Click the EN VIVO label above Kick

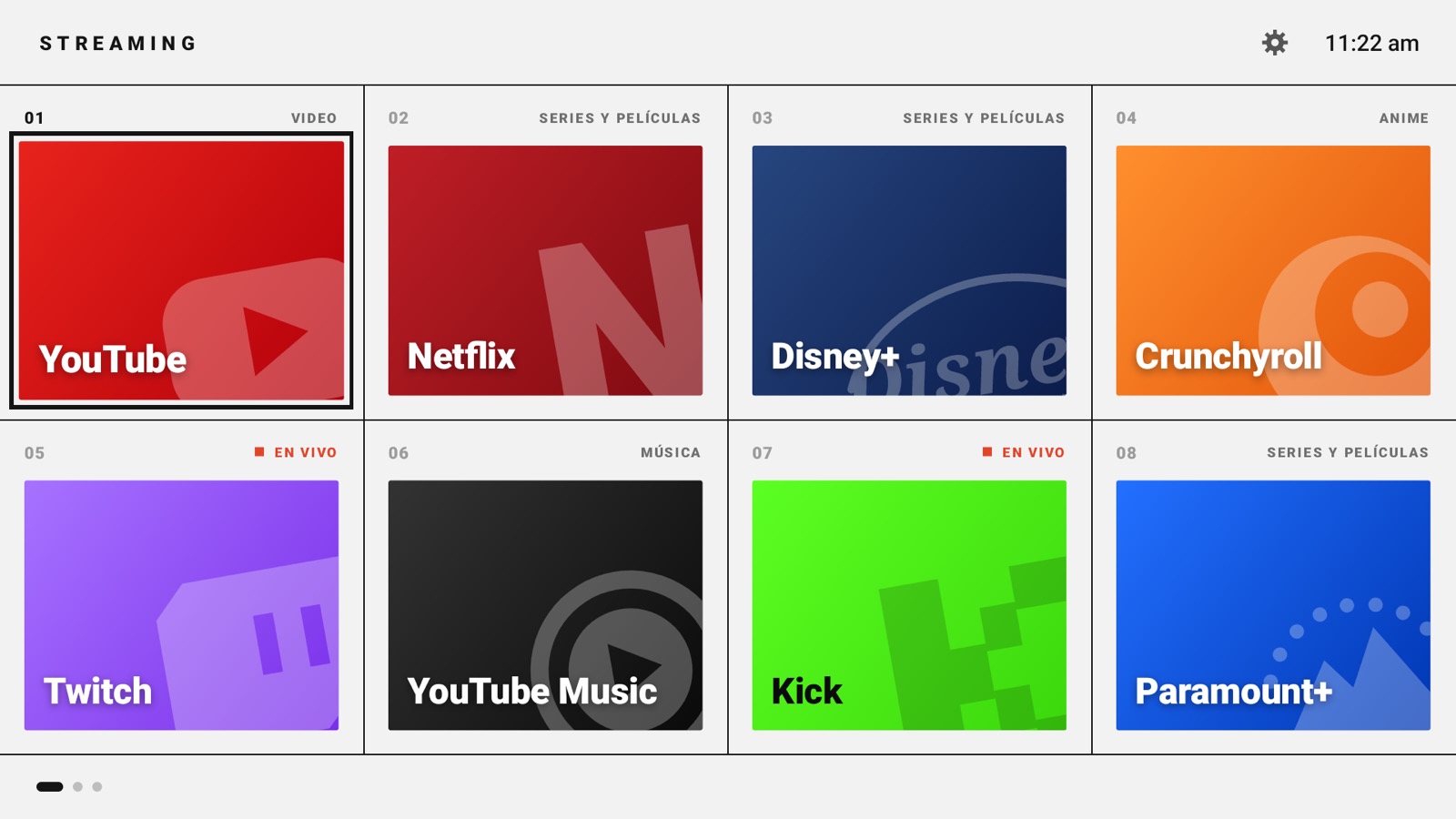1024,452
